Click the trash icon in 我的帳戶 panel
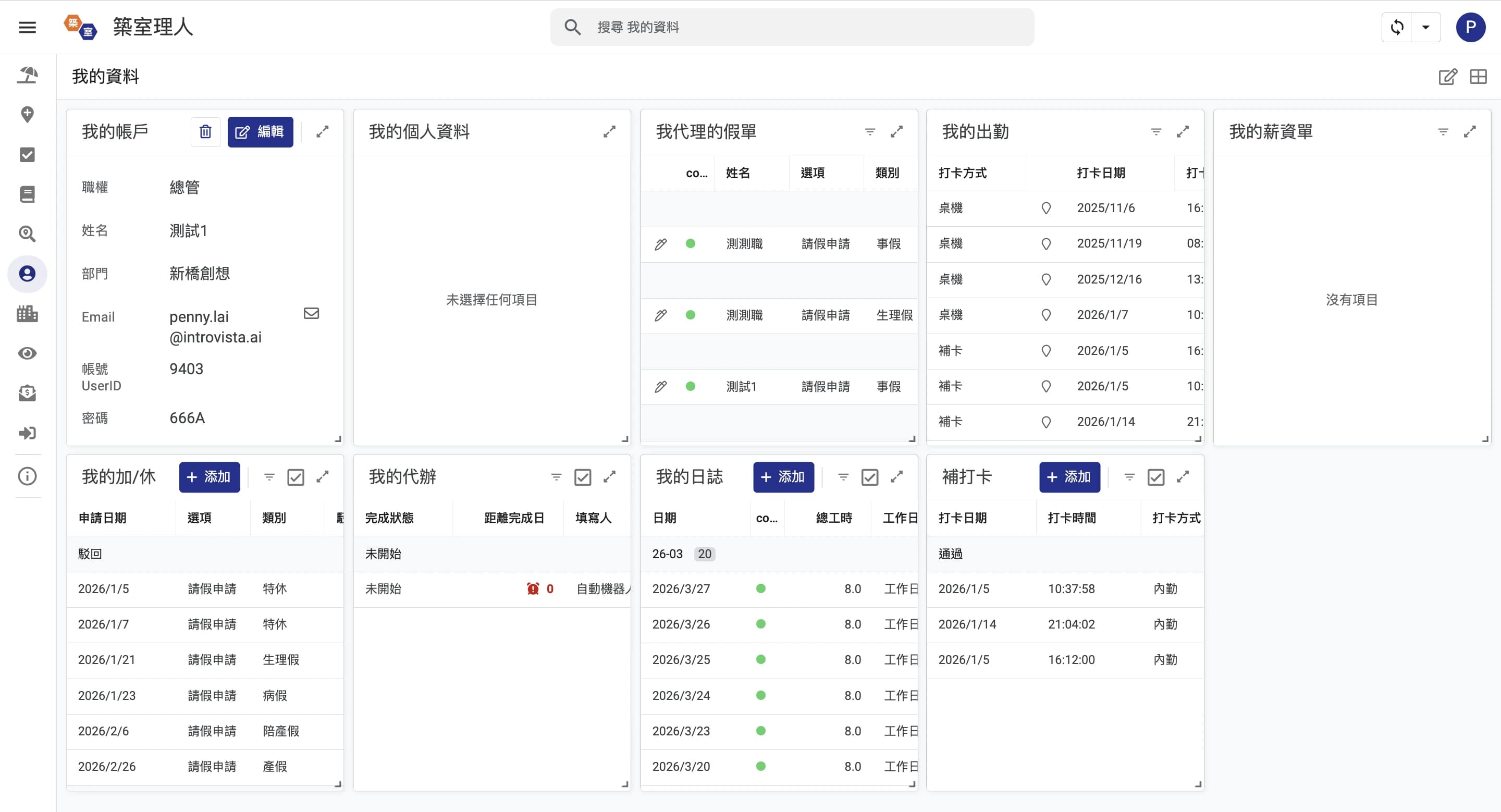The width and height of the screenshot is (1501, 812). (205, 132)
